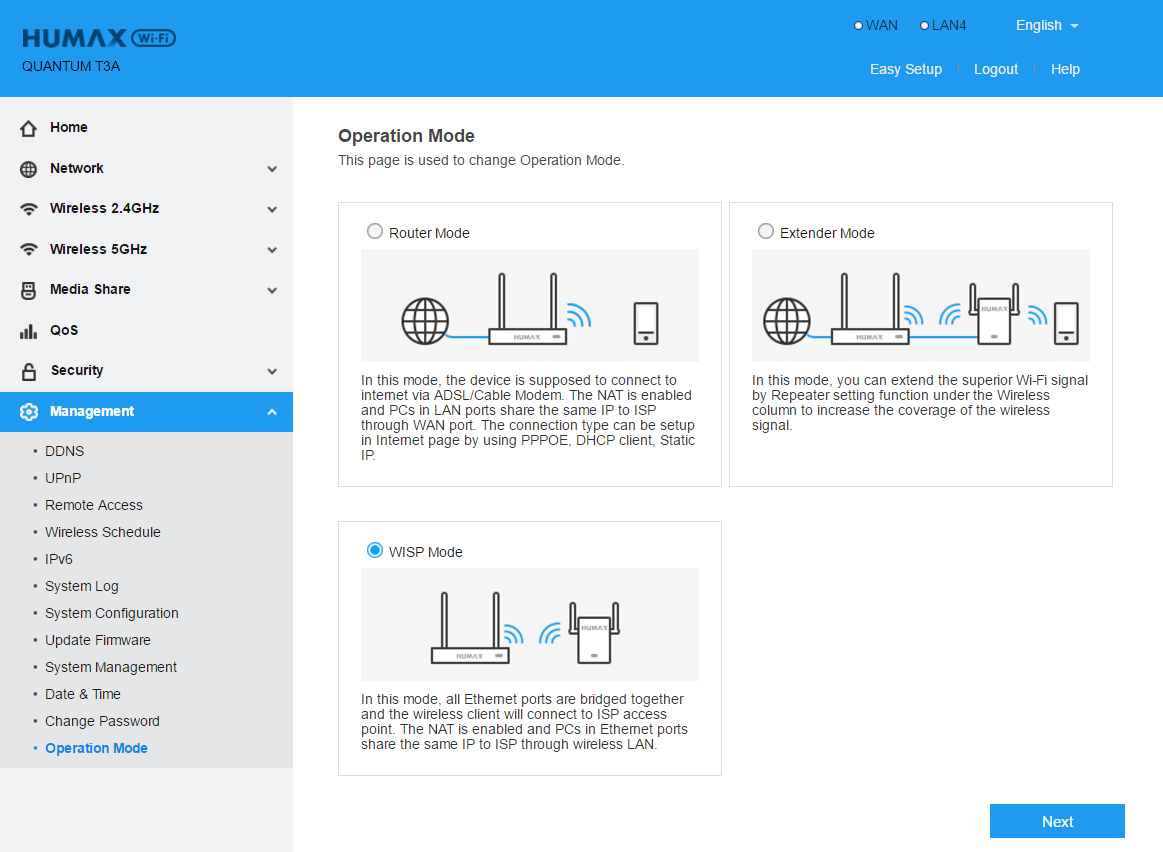
Task: Select Operation Mode submenu item
Action: pos(96,748)
